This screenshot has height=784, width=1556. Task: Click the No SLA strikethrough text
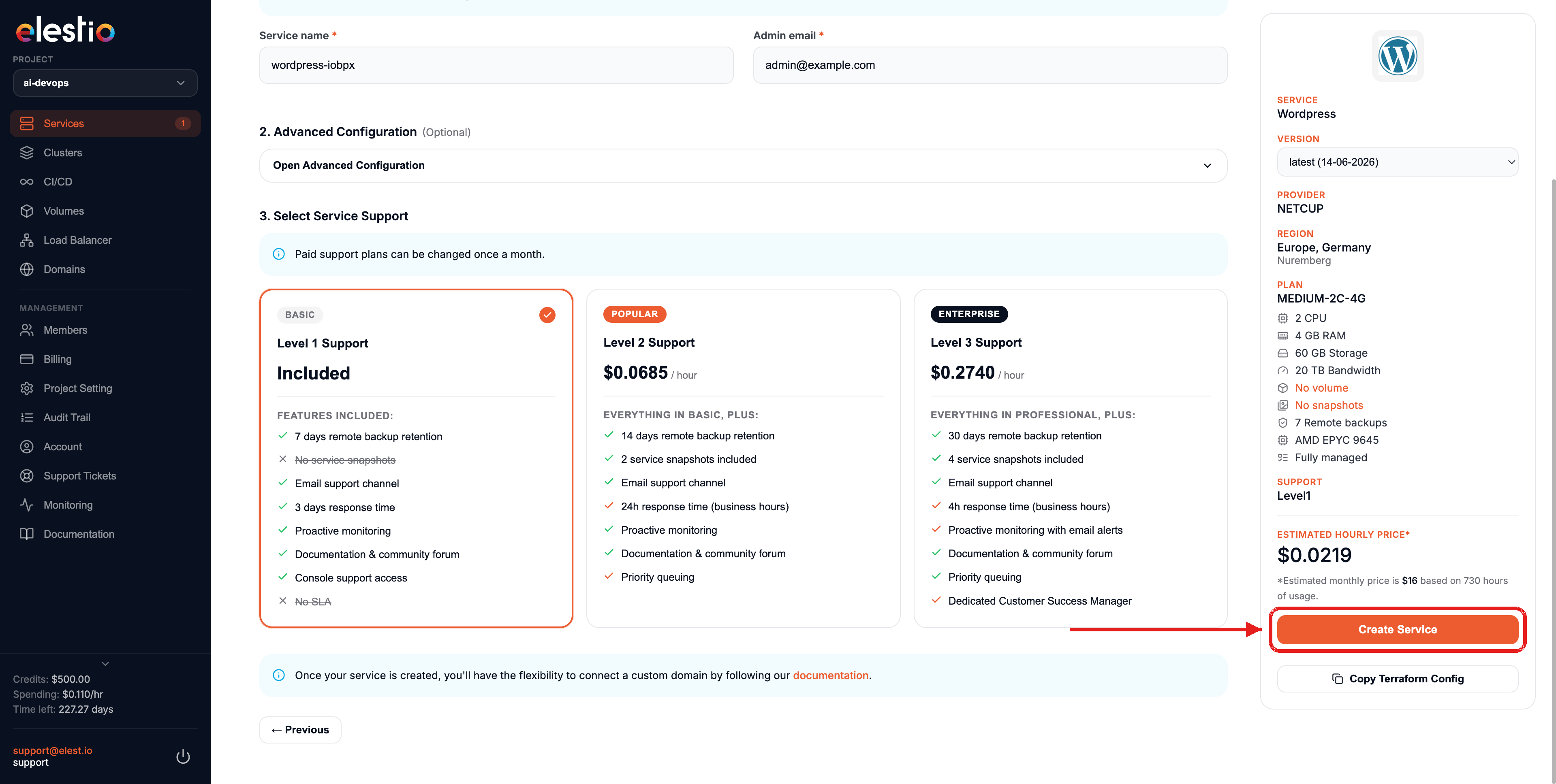coord(313,602)
